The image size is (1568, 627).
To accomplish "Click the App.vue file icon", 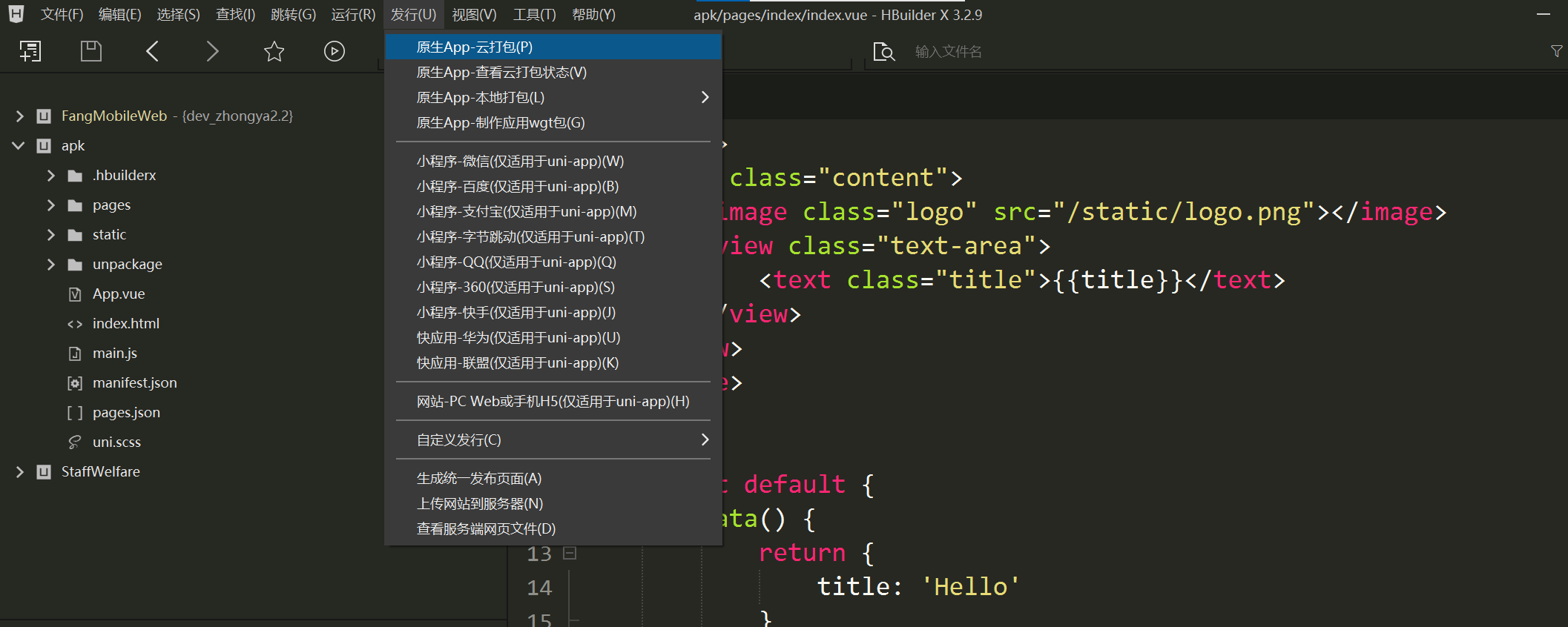I will tap(75, 294).
